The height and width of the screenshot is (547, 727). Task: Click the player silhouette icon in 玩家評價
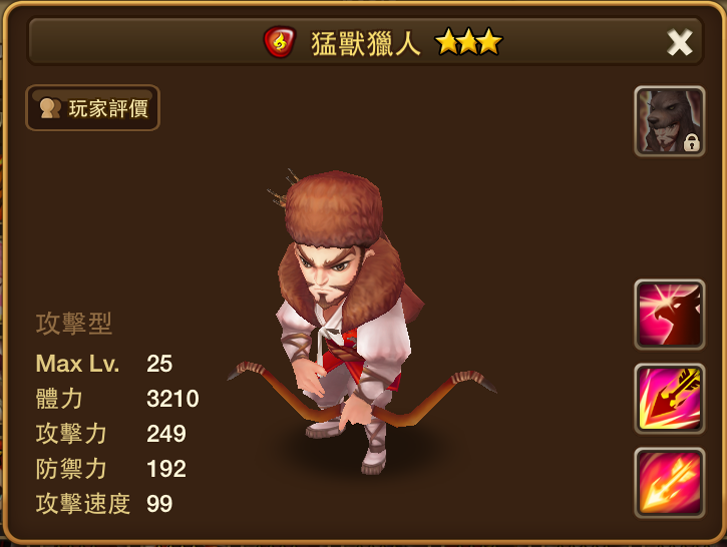coord(50,108)
